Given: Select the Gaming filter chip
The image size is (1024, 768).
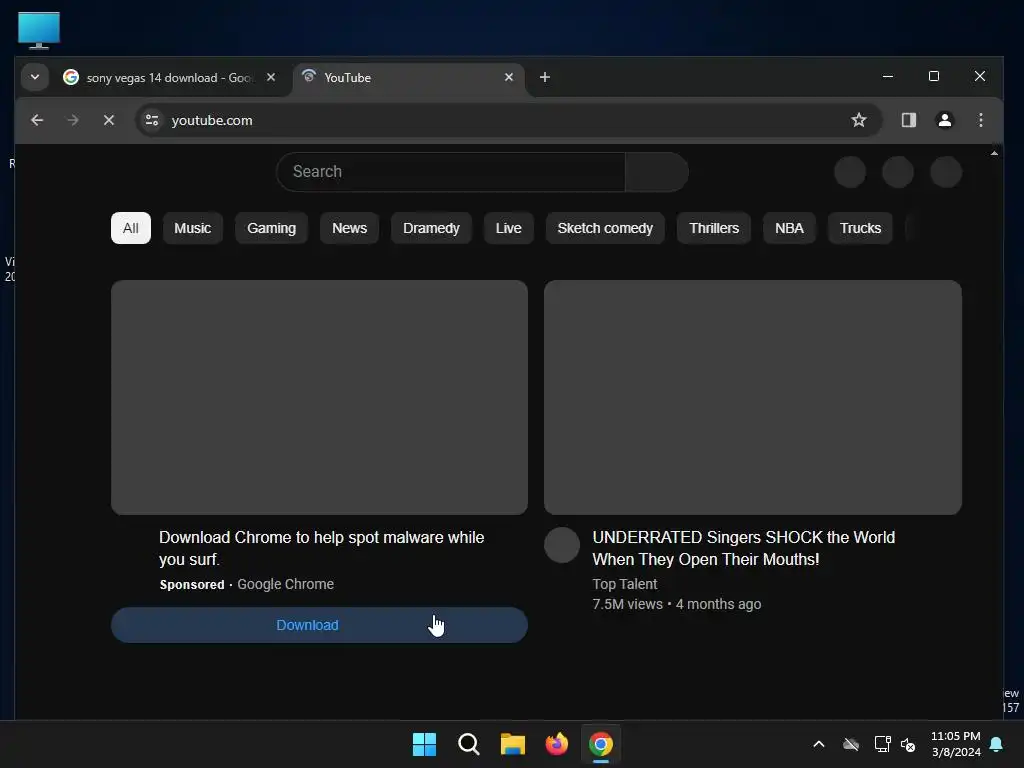Looking at the screenshot, I should 272,228.
